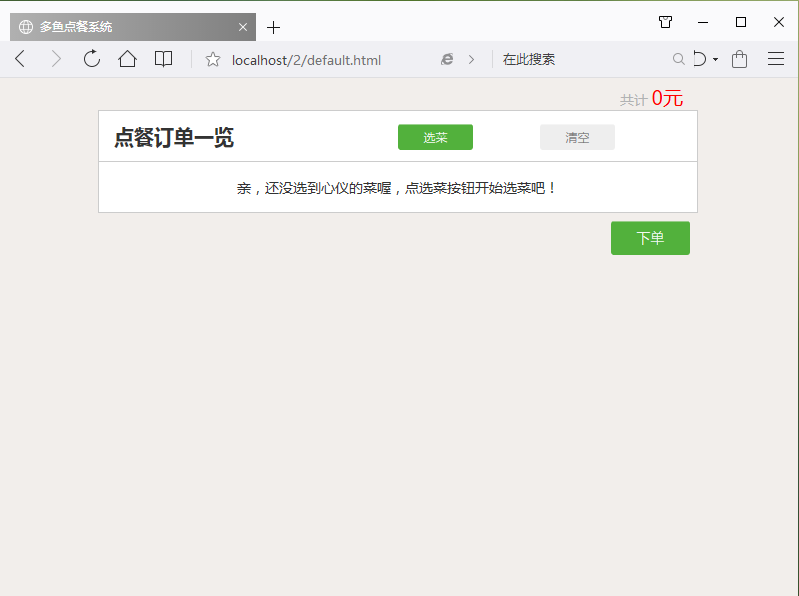The width and height of the screenshot is (799, 596).
Task: Open the undo-close D-shaped icon
Action: (700, 59)
